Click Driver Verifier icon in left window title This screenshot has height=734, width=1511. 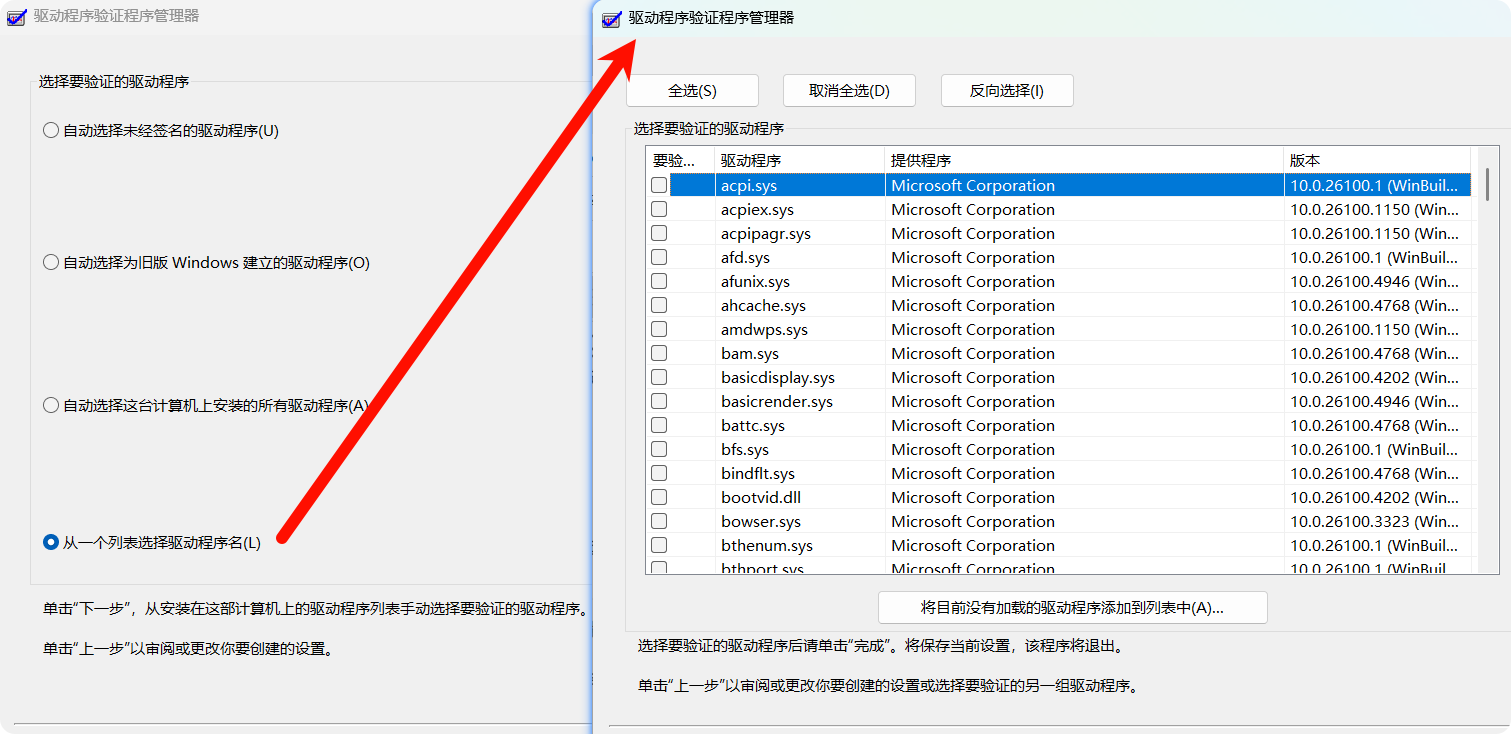coord(16,17)
